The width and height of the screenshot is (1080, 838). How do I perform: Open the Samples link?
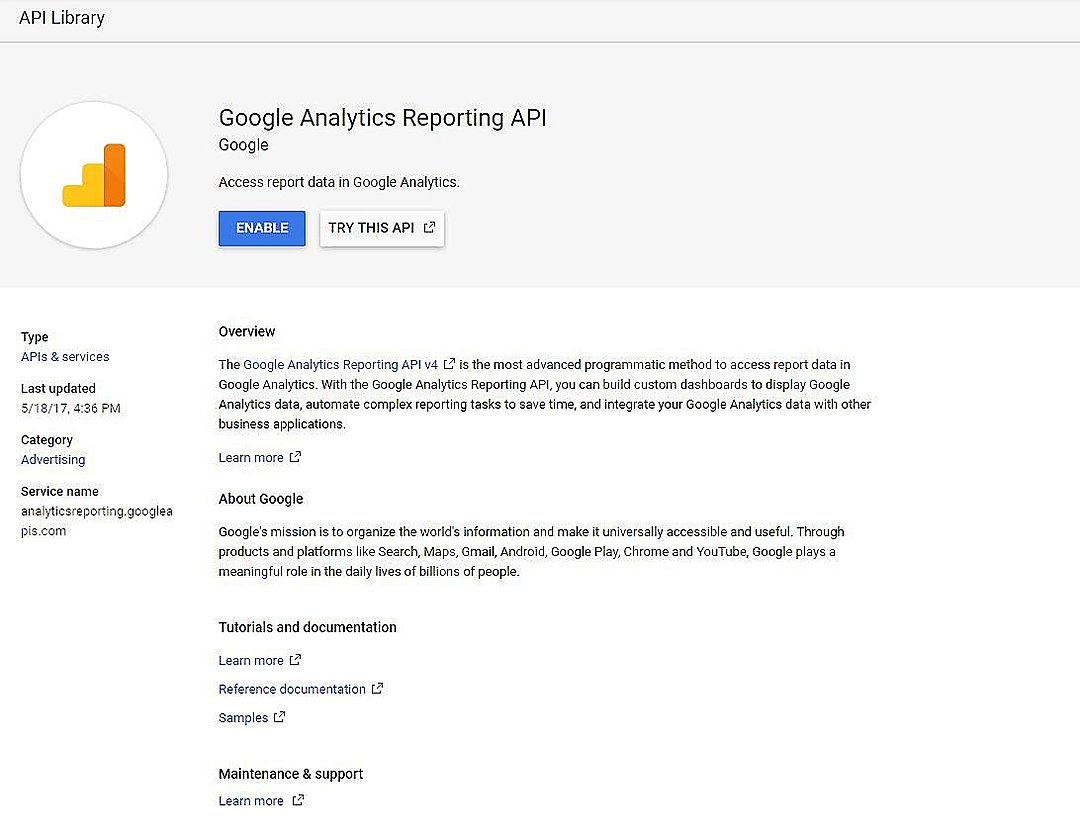click(243, 718)
